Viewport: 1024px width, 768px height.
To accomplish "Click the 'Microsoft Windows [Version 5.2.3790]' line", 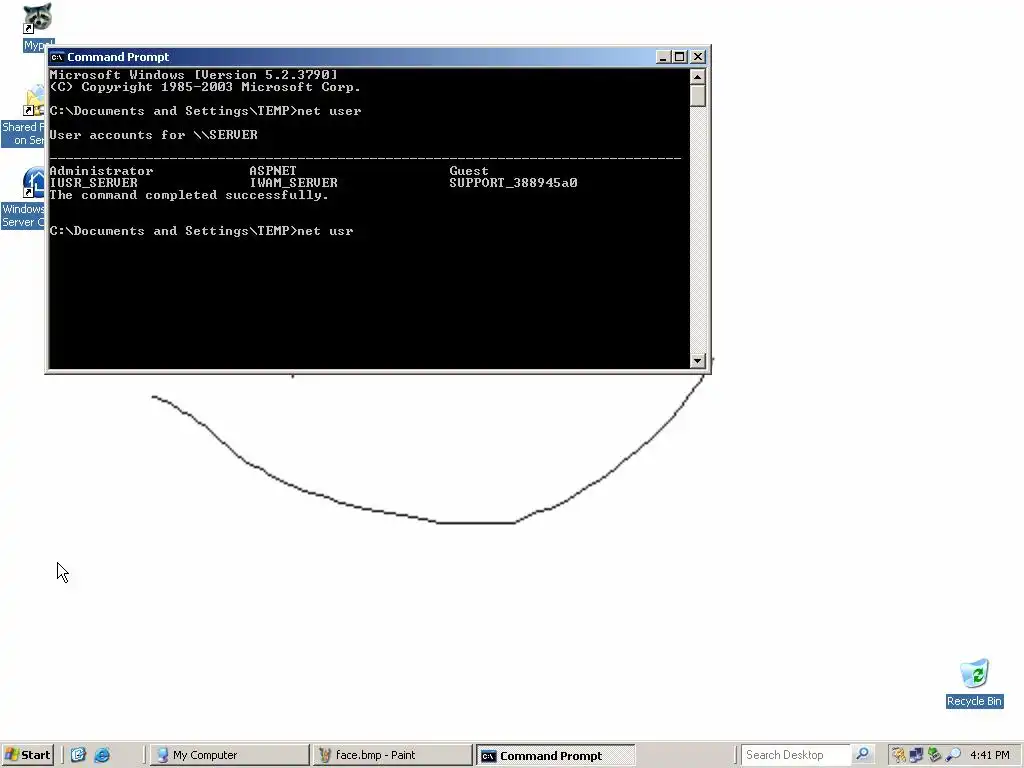I will tap(193, 75).
